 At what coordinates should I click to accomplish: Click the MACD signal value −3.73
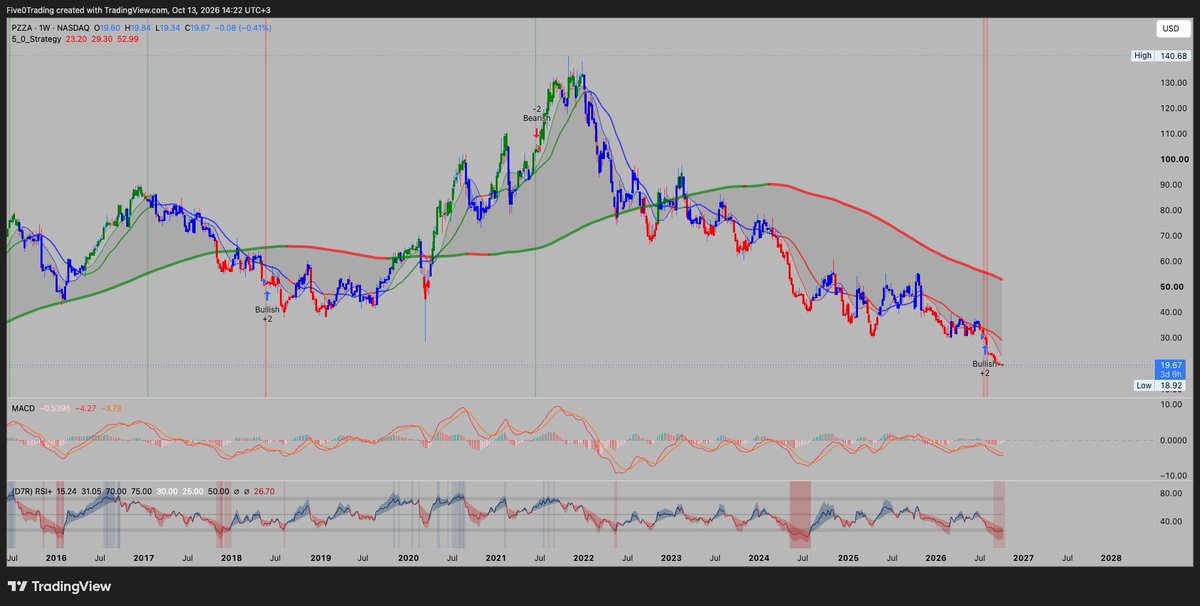pyautogui.click(x=110, y=410)
